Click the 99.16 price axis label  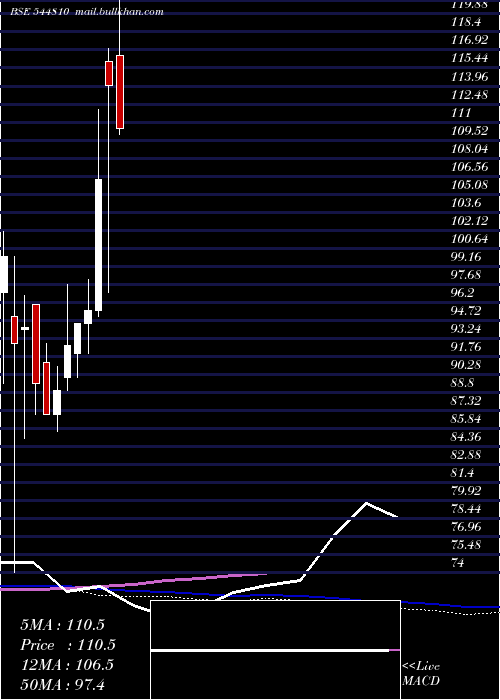click(x=466, y=257)
